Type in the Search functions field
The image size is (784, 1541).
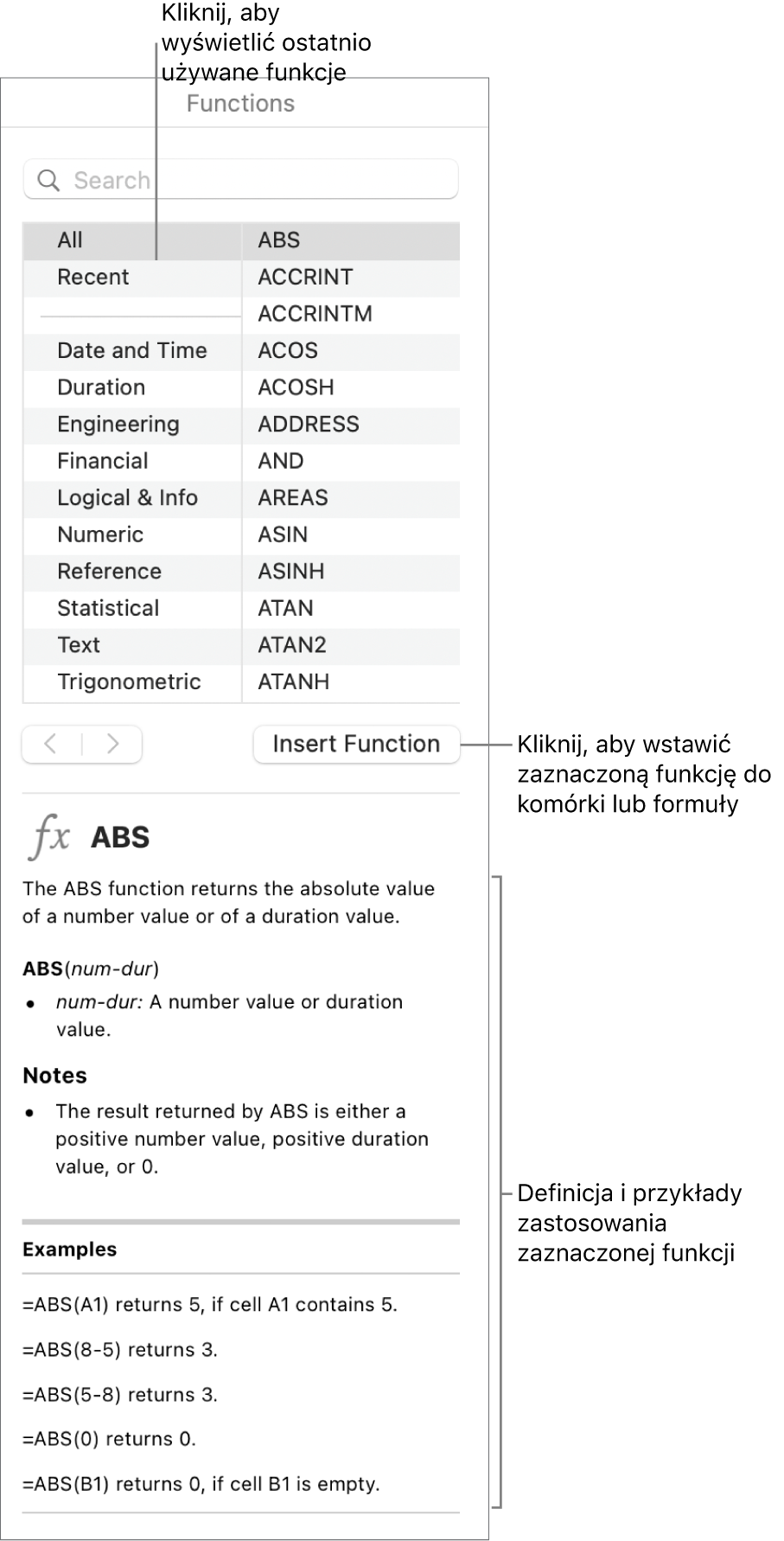(259, 181)
